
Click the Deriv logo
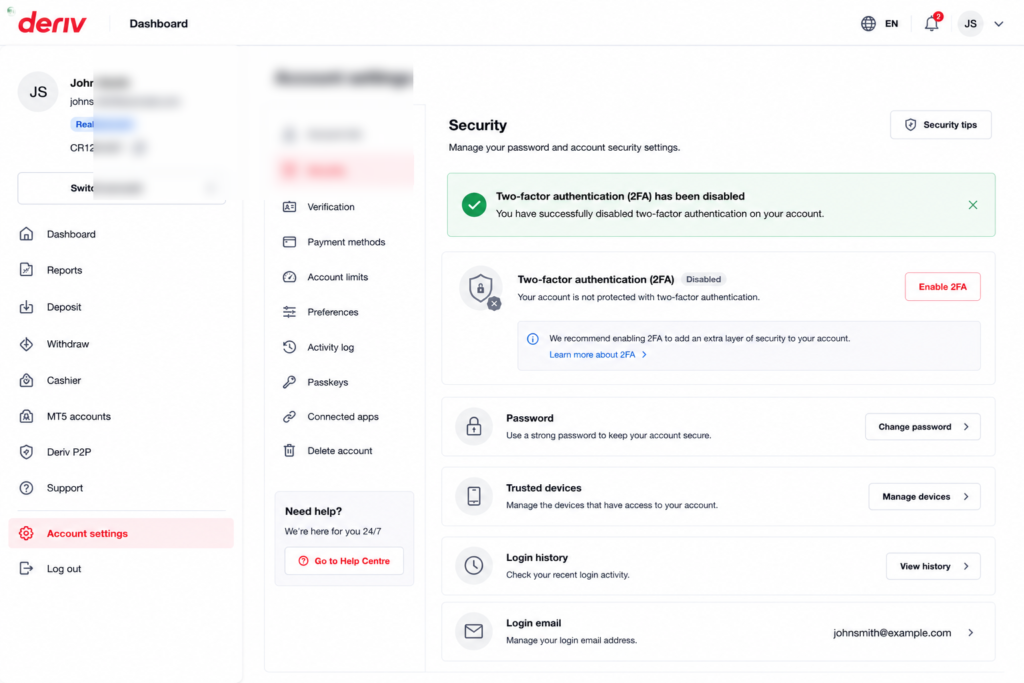52,24
